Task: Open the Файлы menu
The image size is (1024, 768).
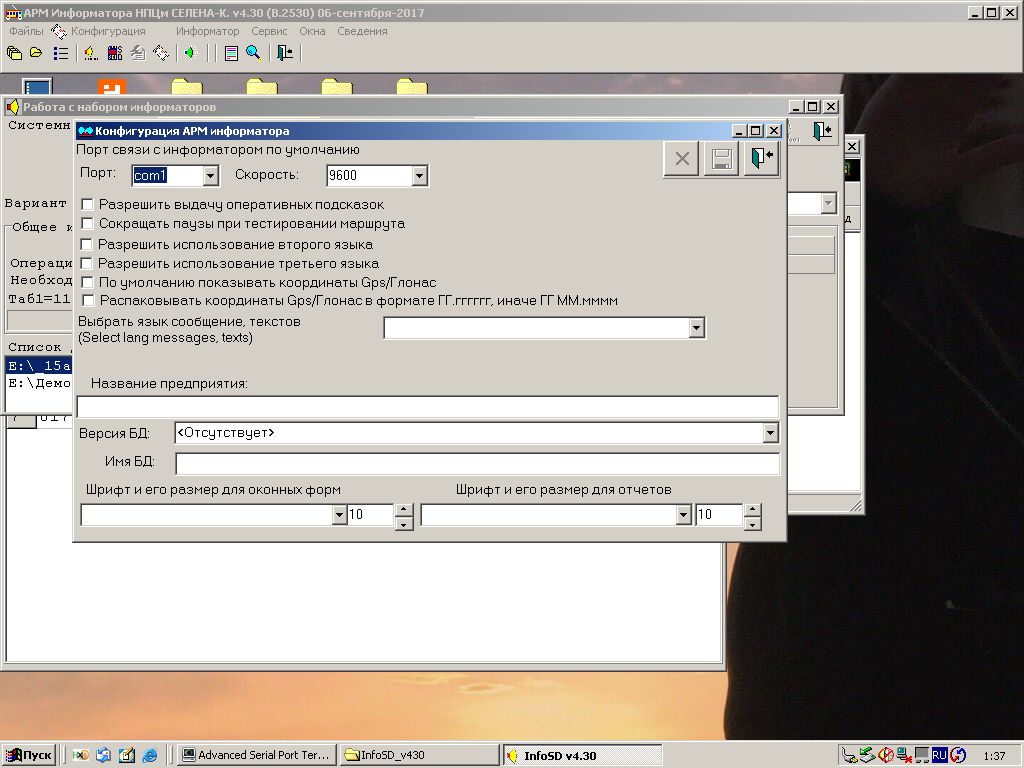Action: click(x=26, y=31)
